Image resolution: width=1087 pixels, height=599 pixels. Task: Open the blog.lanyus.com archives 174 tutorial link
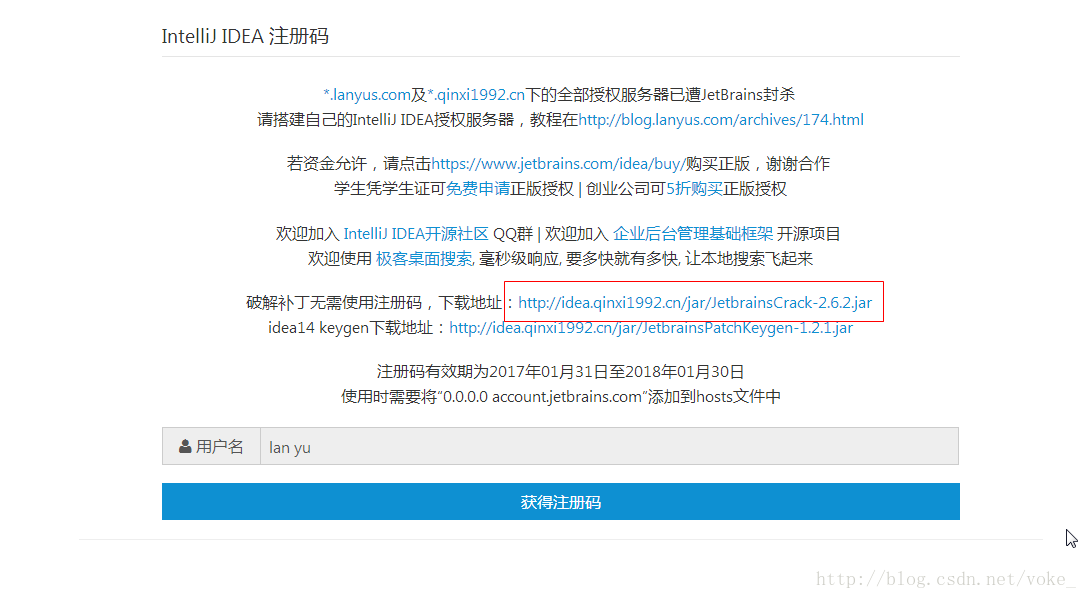[721, 120]
